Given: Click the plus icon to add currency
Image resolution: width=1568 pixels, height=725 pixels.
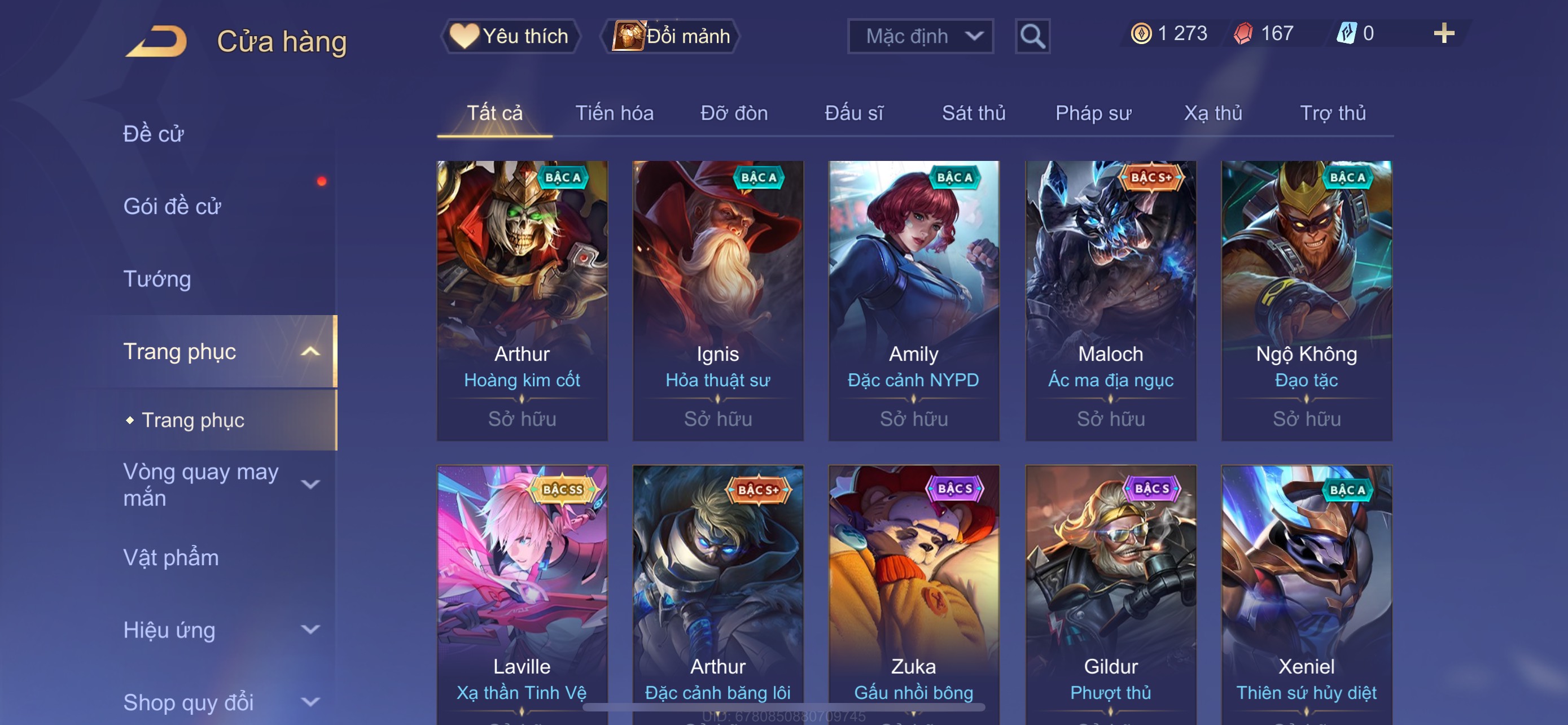Looking at the screenshot, I should click(x=1444, y=33).
